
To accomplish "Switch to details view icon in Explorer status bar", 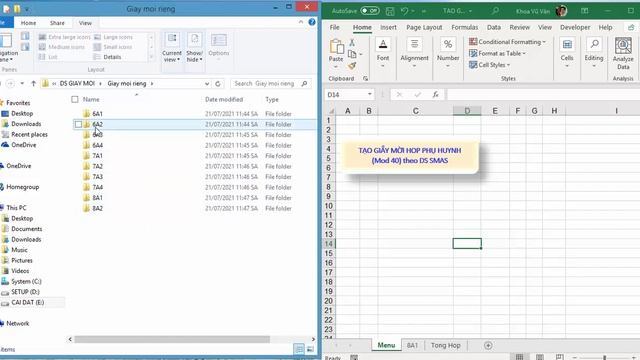I will click(x=299, y=349).
